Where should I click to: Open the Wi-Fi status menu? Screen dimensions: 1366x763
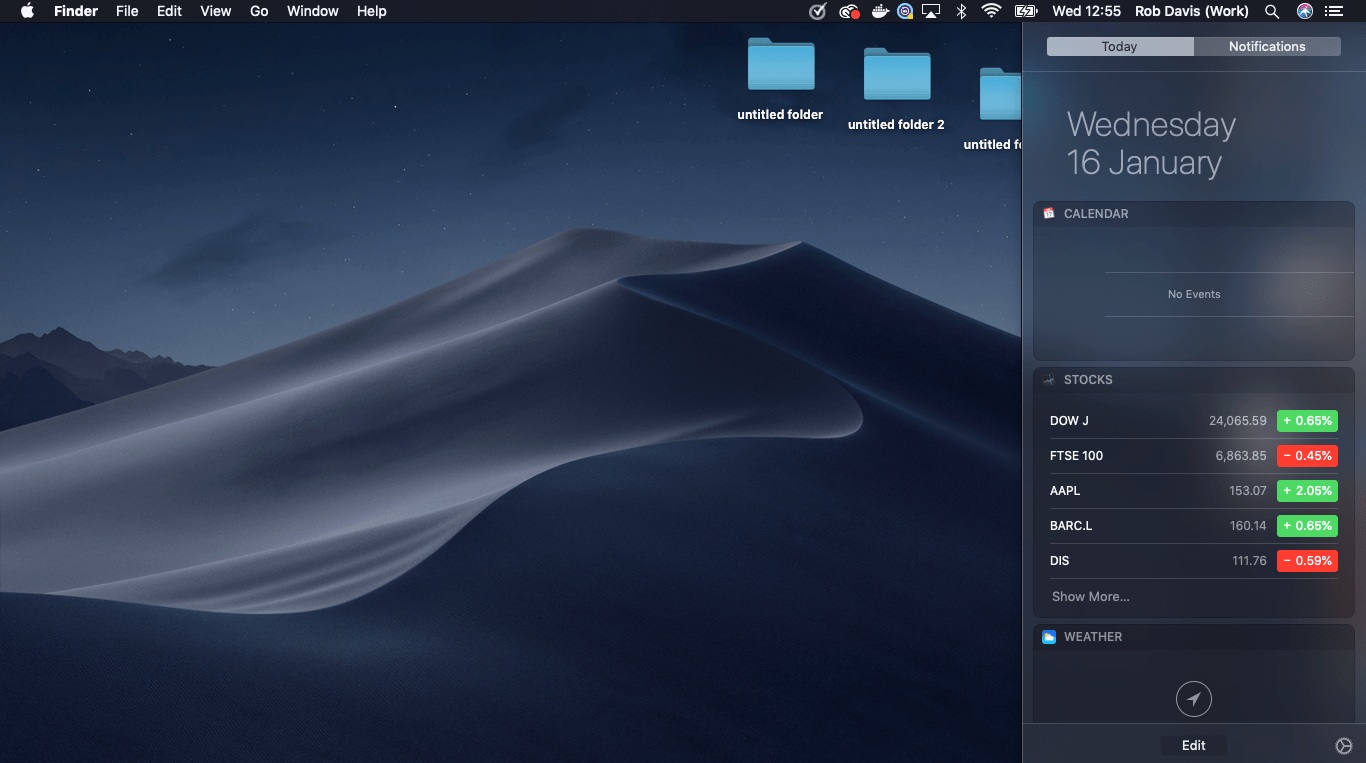(x=990, y=11)
